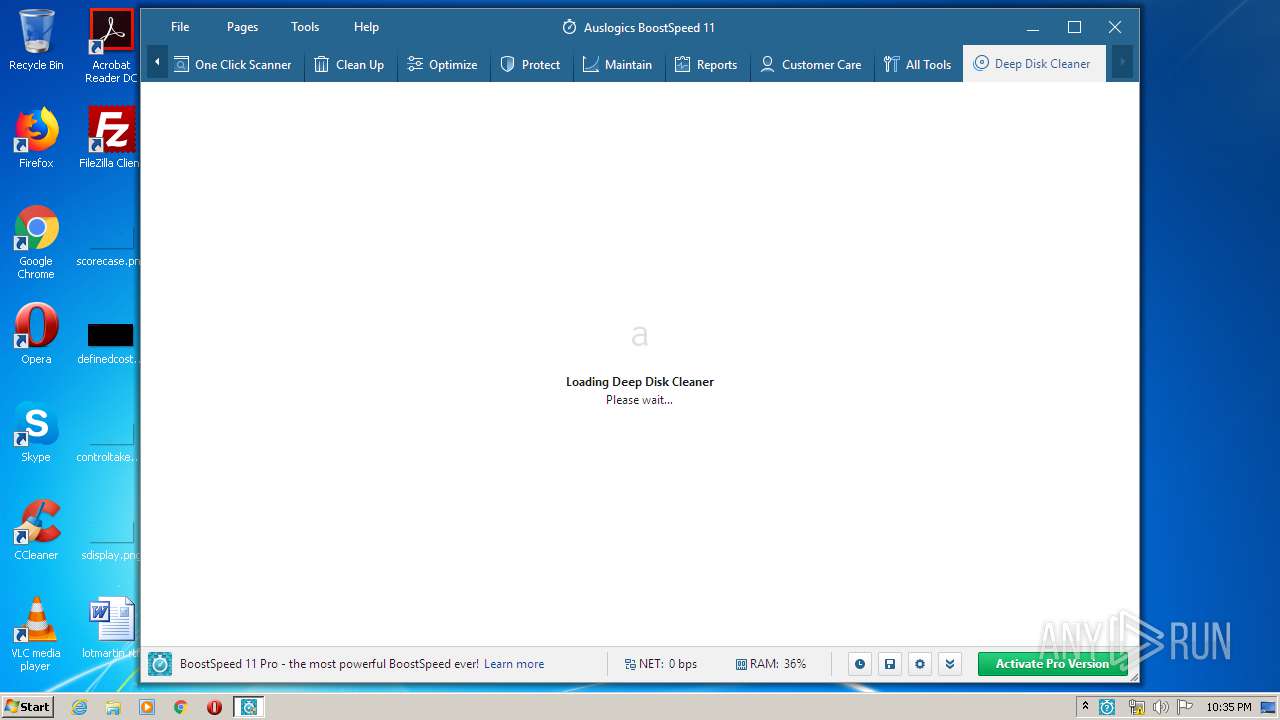Open the Reports tab
Viewport: 1280px width, 720px height.
coord(706,64)
